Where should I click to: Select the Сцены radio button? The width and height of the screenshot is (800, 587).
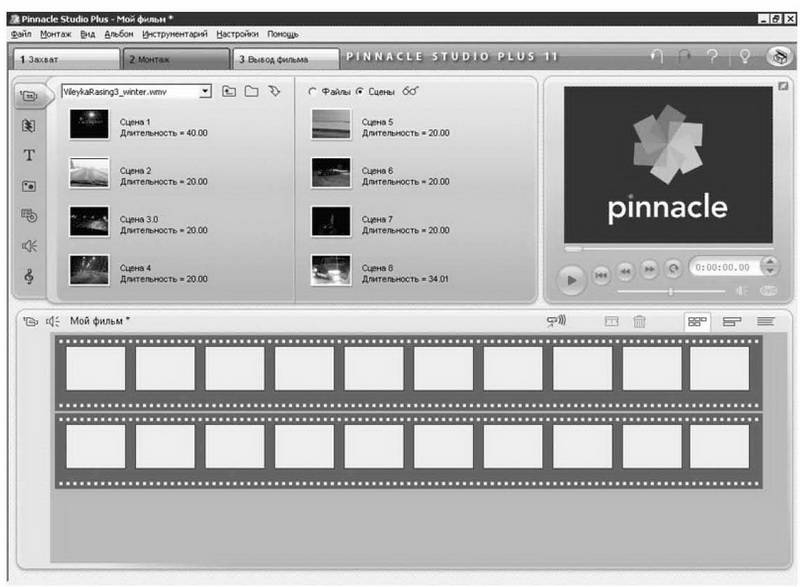pyautogui.click(x=360, y=91)
